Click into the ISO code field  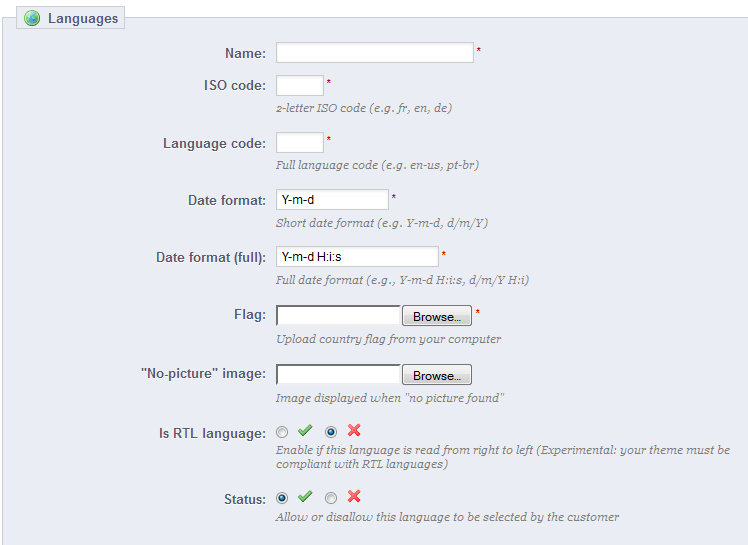299,85
